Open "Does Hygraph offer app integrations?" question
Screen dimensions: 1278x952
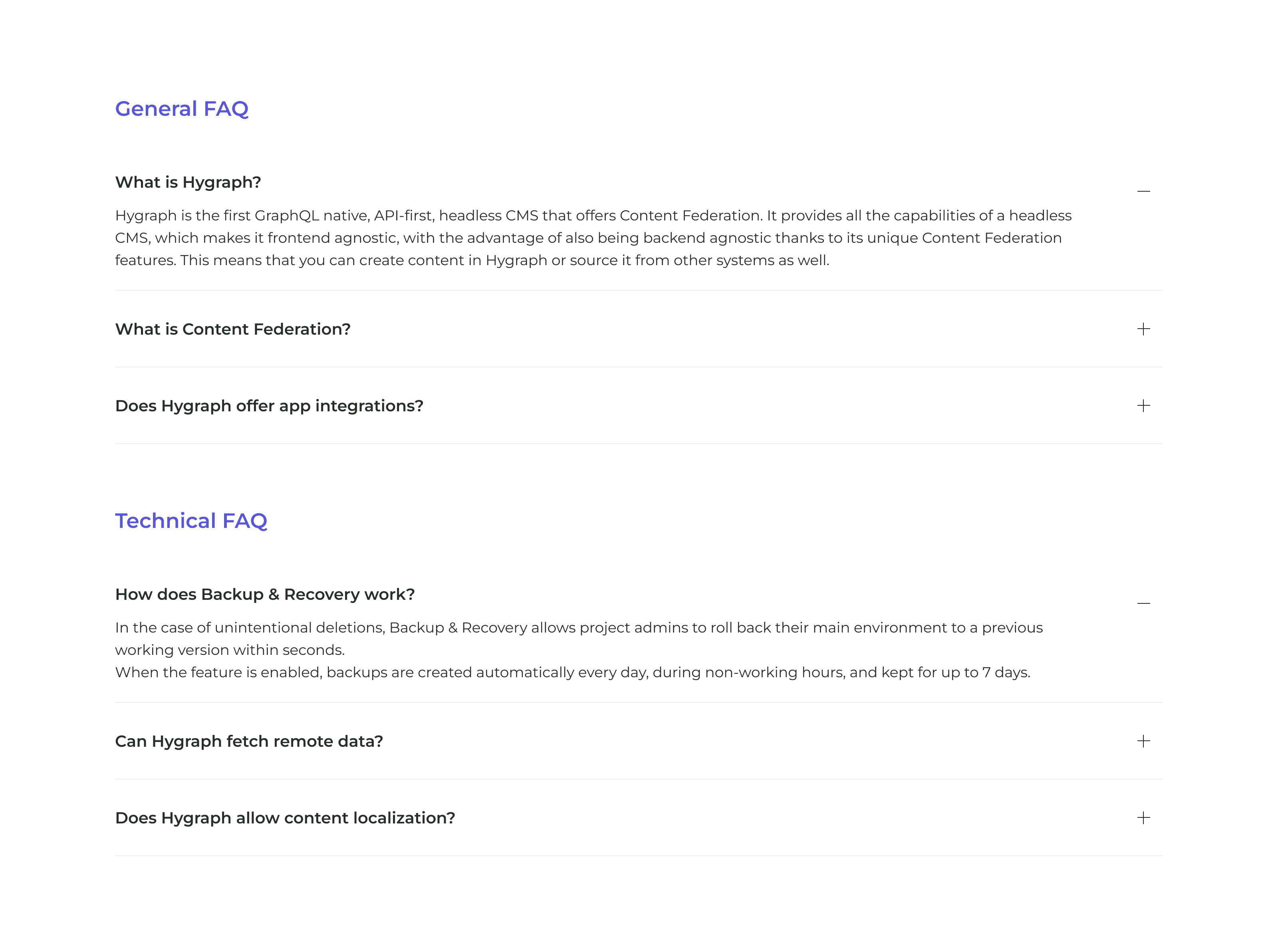(x=269, y=406)
